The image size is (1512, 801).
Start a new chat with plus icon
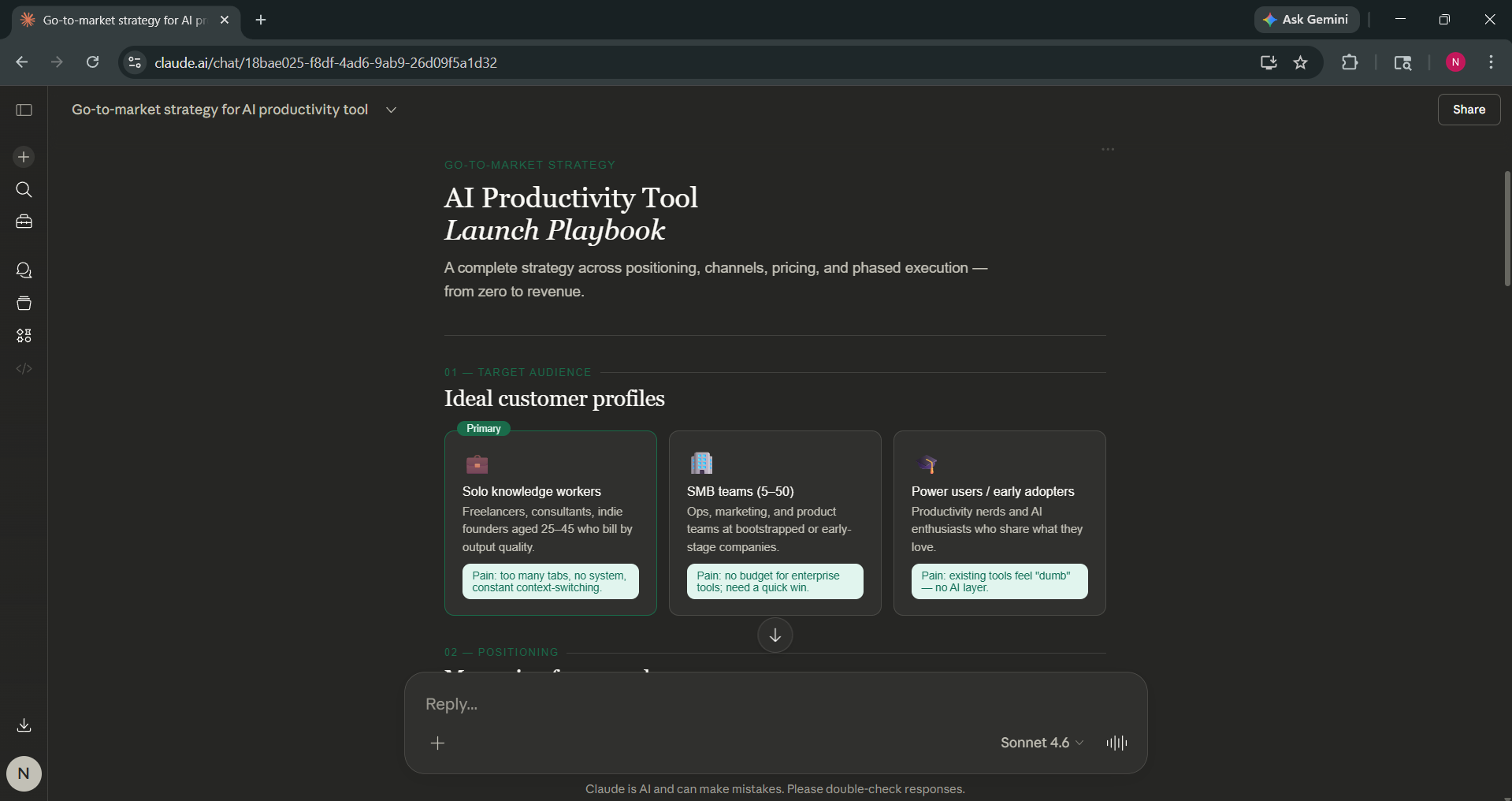(24, 157)
